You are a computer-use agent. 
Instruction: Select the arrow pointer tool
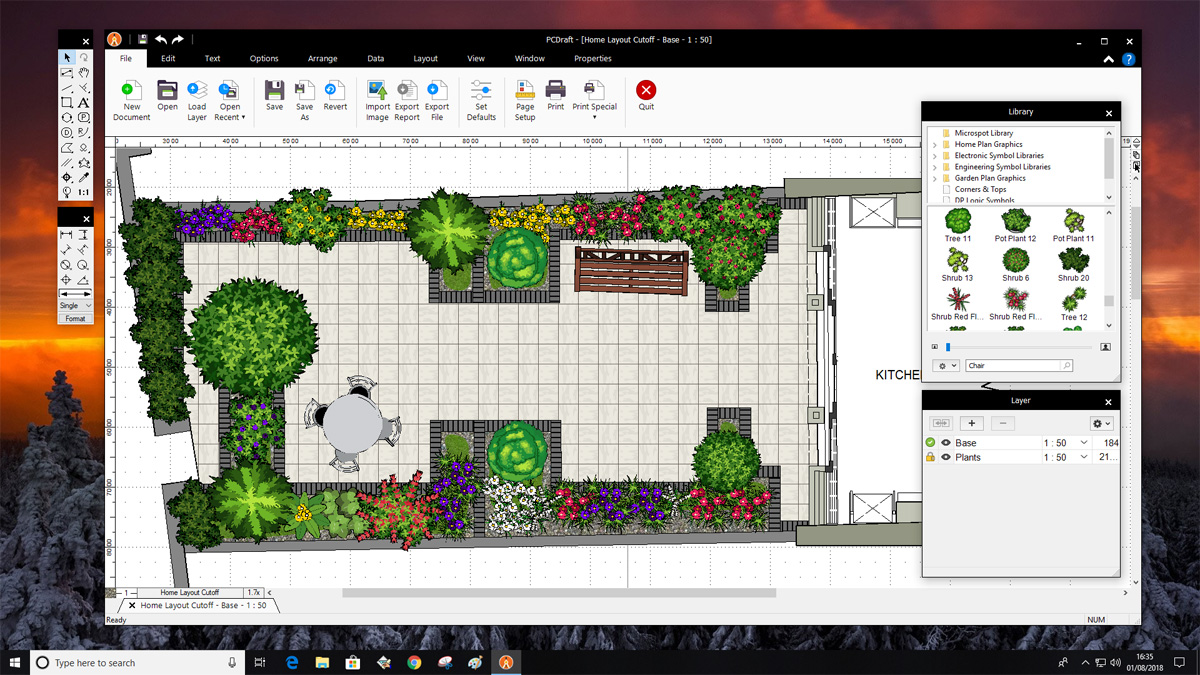point(66,57)
